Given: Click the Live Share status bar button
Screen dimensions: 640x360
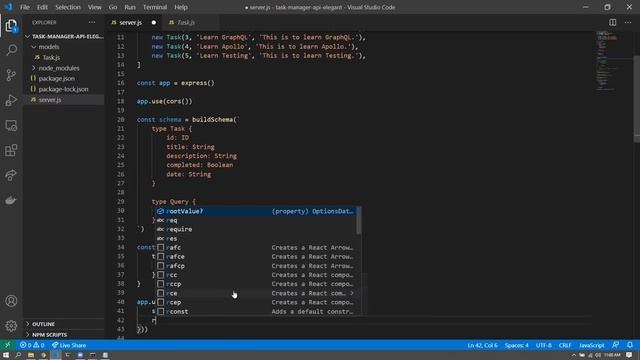Looking at the screenshot, I should pos(69,345).
